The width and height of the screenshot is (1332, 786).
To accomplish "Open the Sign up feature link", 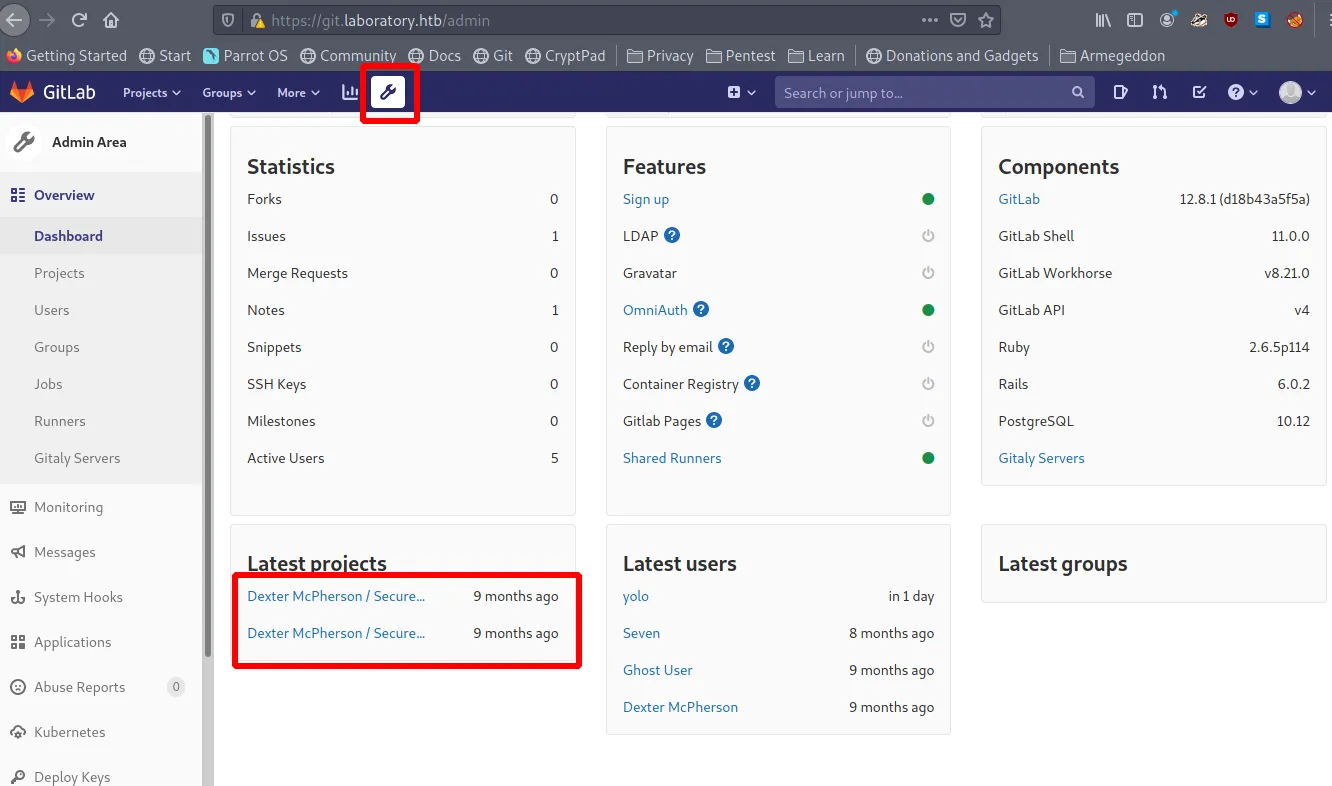I will [x=646, y=199].
